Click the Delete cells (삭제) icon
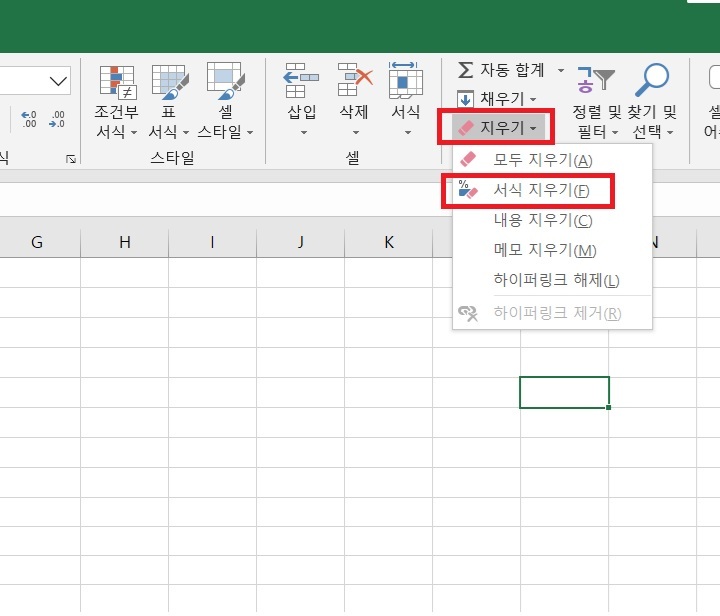This screenshot has height=616, width=720. tap(354, 80)
